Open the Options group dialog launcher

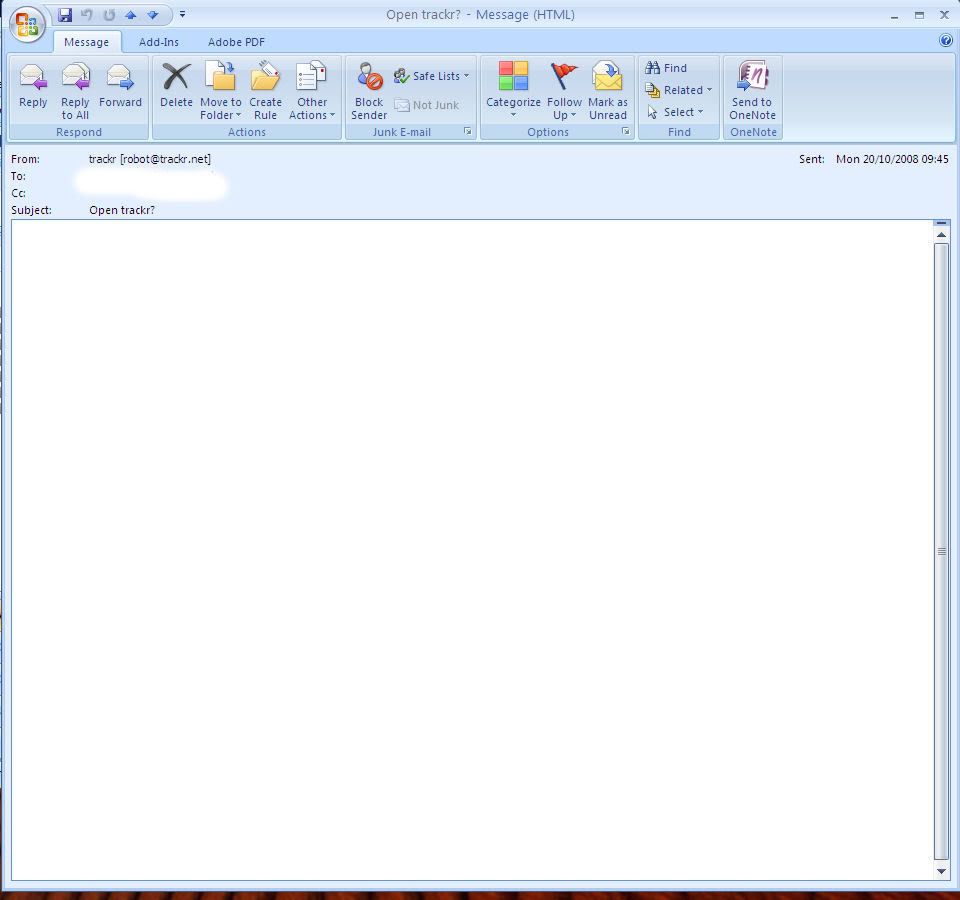pos(626,131)
